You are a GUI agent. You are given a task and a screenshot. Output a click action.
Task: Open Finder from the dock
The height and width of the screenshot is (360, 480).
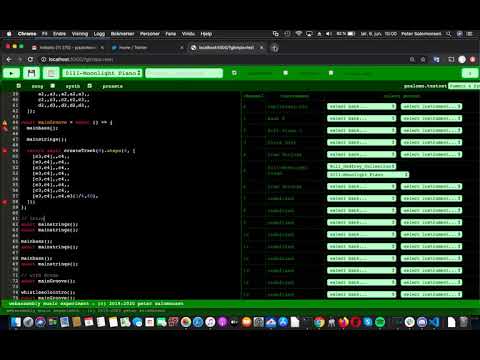[16, 322]
